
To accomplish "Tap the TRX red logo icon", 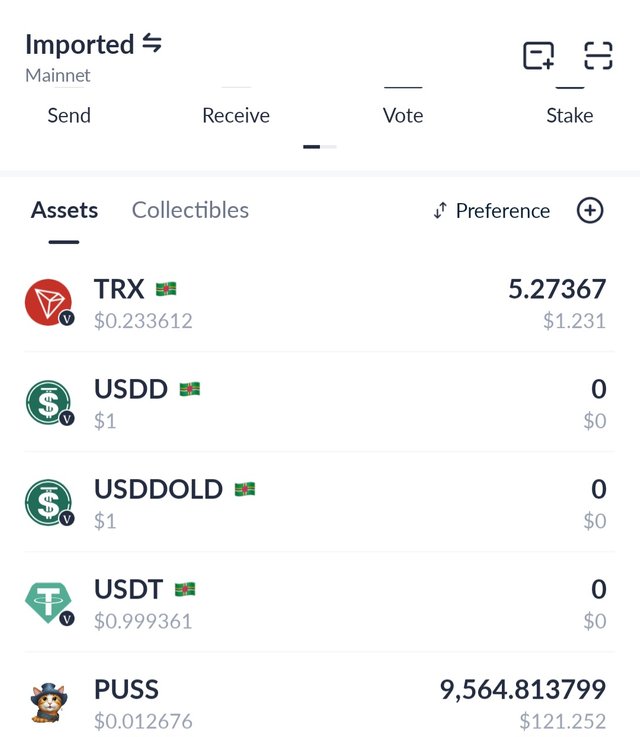I will (x=49, y=302).
